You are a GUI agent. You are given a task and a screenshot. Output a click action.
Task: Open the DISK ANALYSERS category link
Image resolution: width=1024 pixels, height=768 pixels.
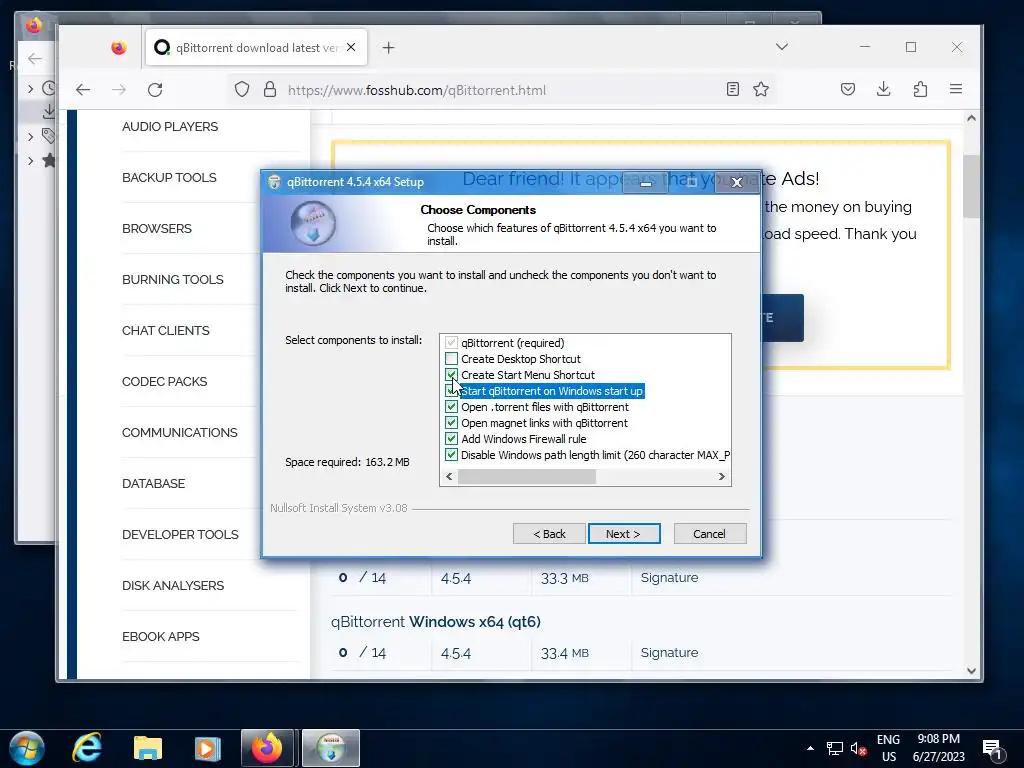[173, 585]
